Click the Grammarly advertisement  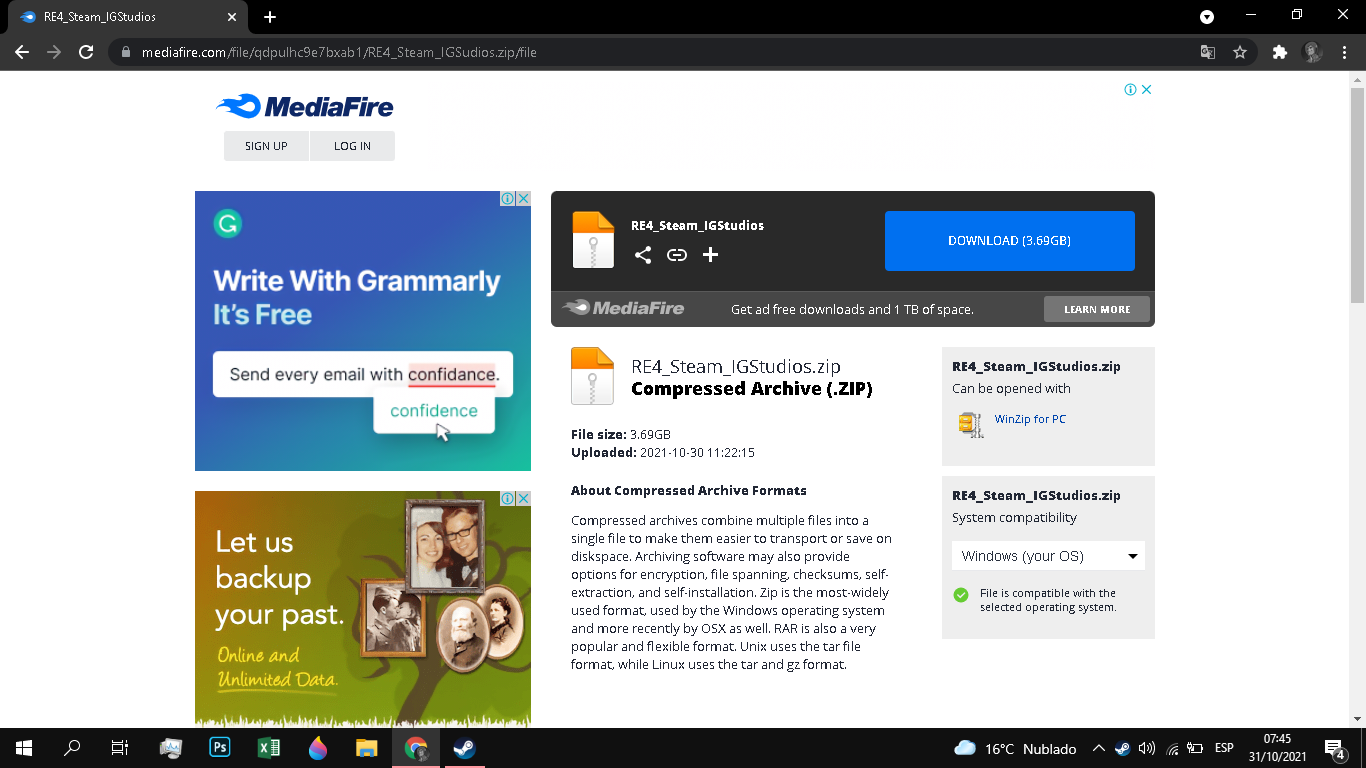pyautogui.click(x=363, y=331)
